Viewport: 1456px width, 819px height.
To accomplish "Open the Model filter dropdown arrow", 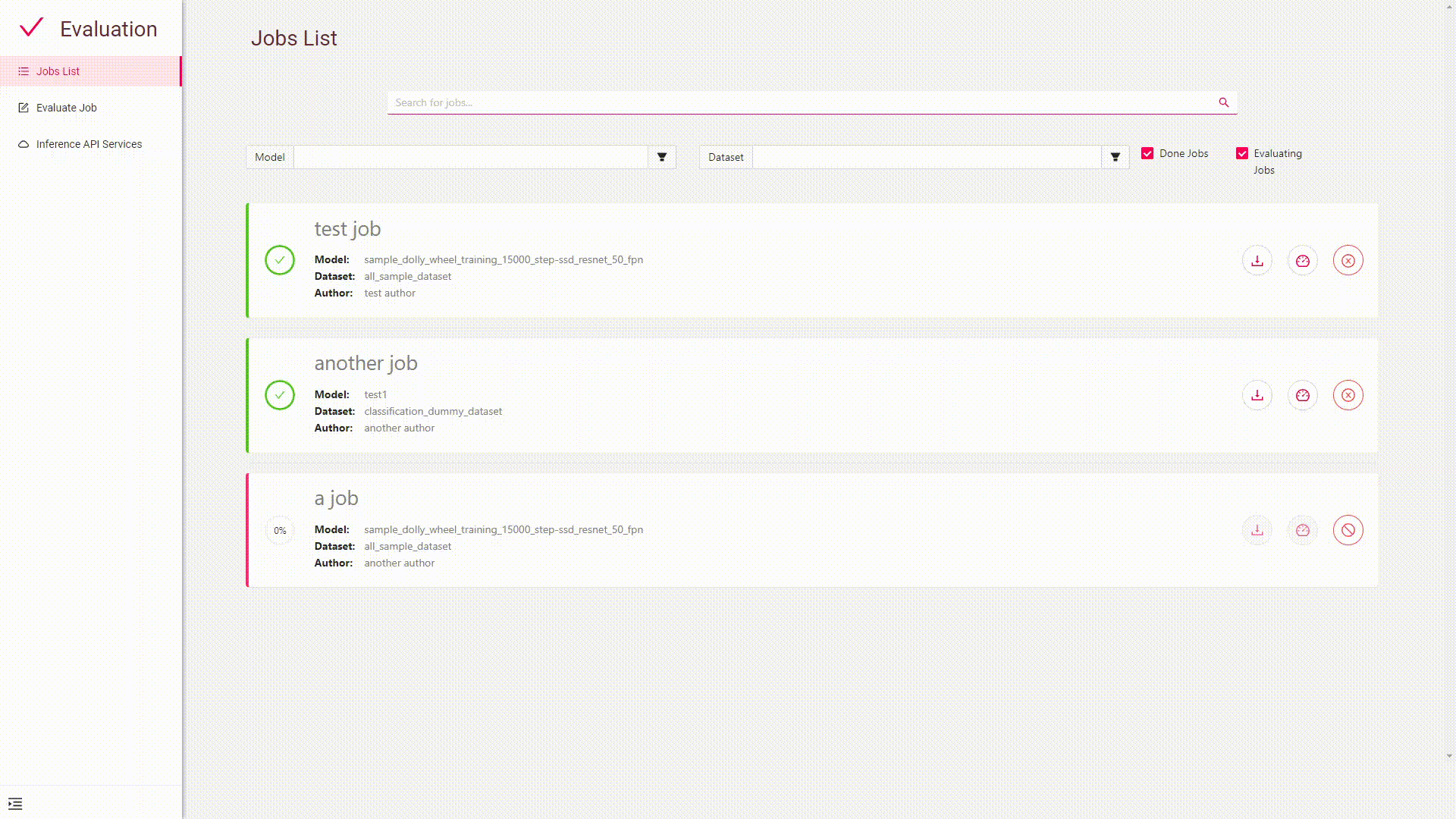I will 661,157.
